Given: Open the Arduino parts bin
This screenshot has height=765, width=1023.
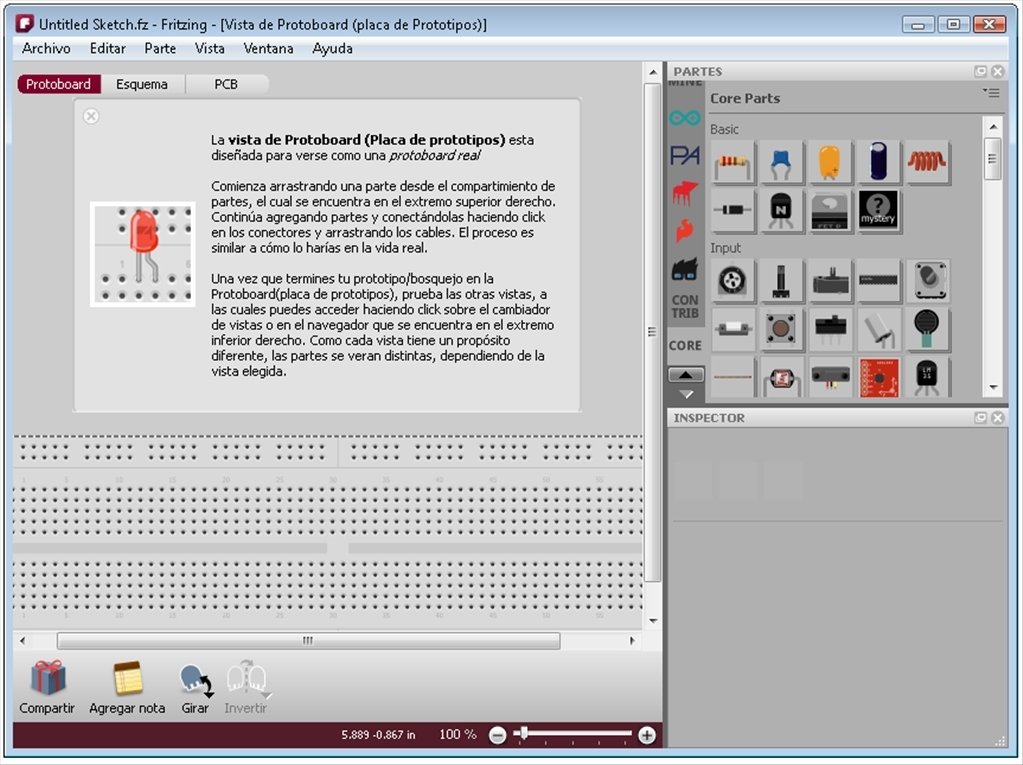Looking at the screenshot, I should pyautogui.click(x=684, y=118).
